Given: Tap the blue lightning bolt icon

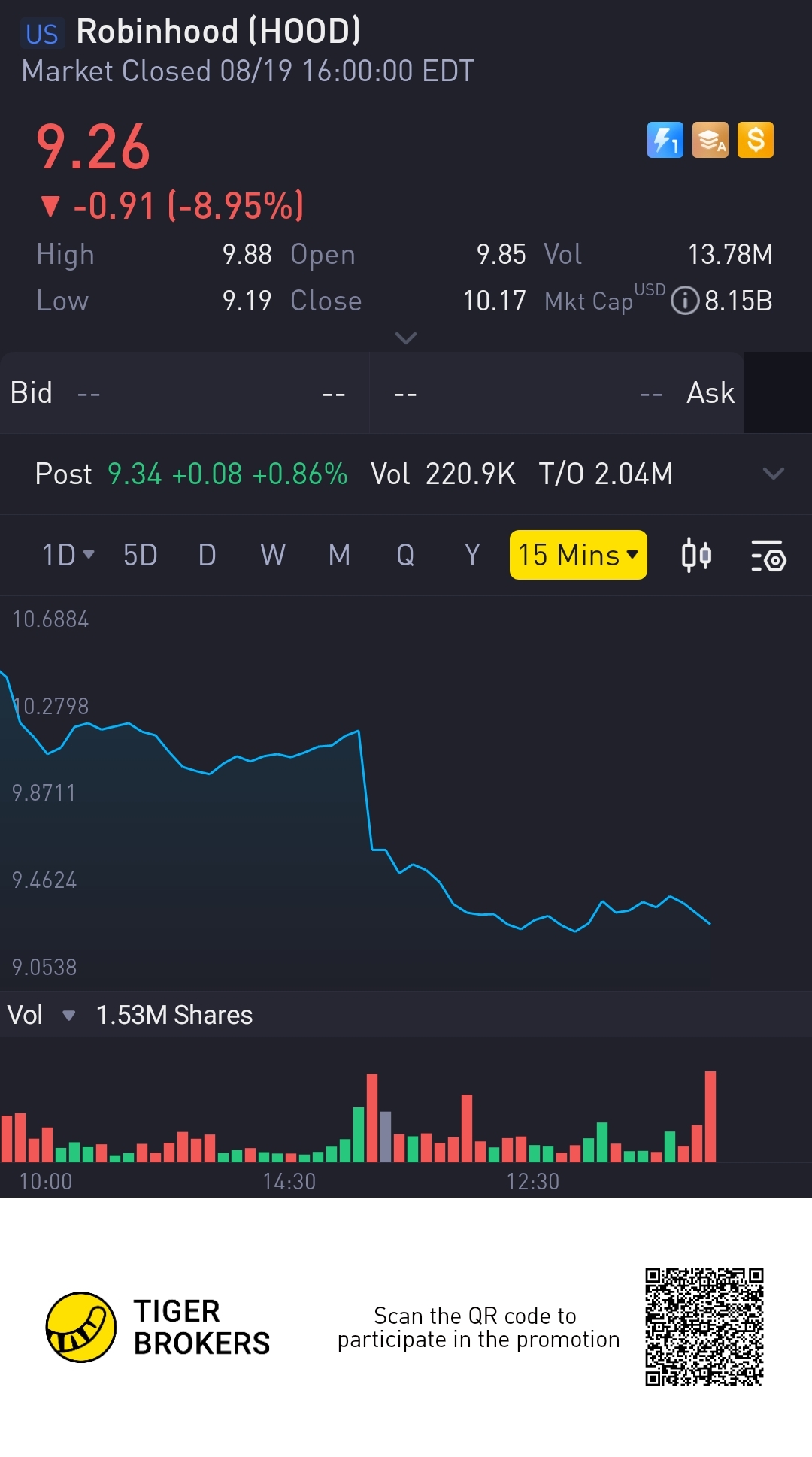Looking at the screenshot, I should coord(665,140).
